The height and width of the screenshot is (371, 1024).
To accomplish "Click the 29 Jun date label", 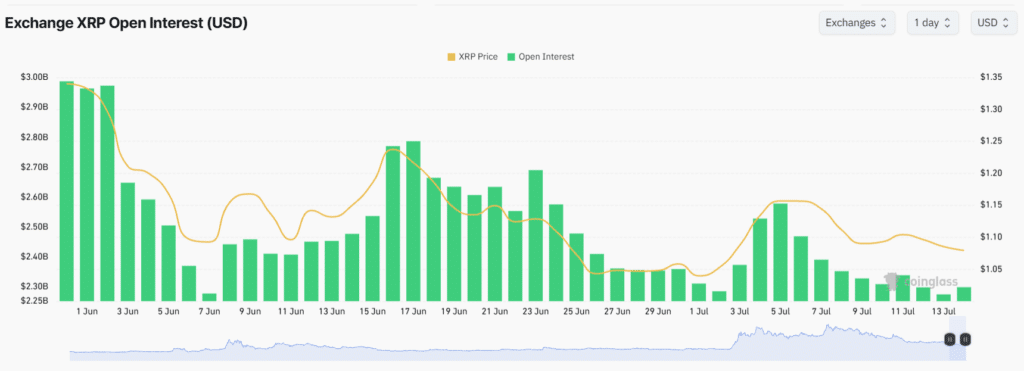I will coord(658,312).
